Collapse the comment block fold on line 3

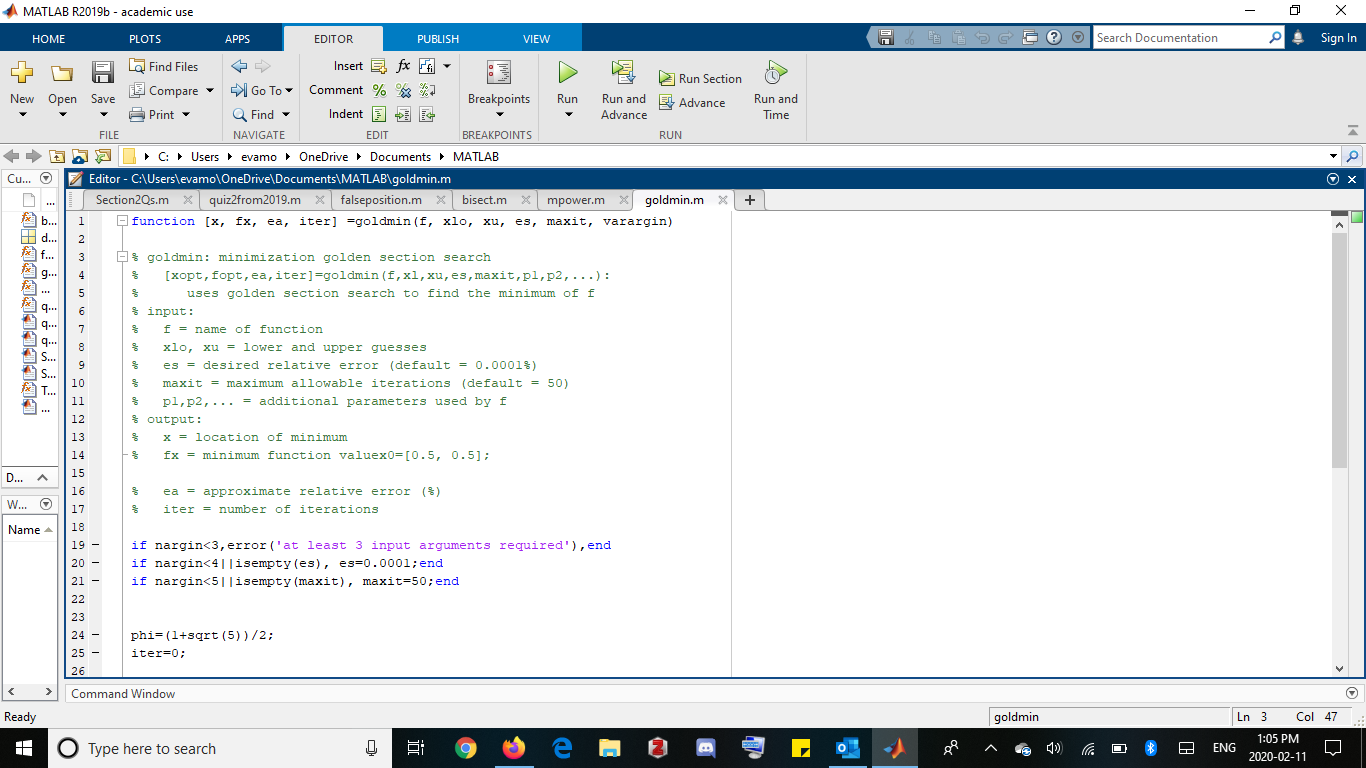[122, 257]
